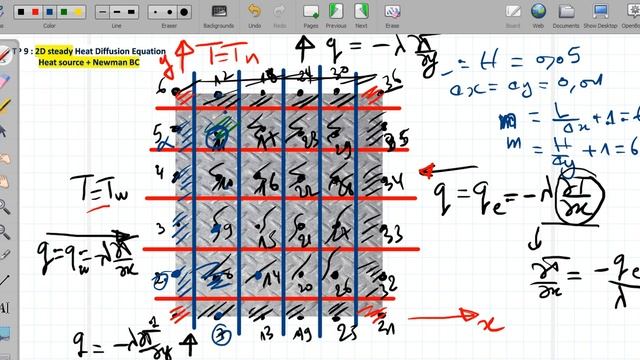The width and height of the screenshot is (640, 360).
Task: Choose the small eraser size
Action: click(x=155, y=12)
